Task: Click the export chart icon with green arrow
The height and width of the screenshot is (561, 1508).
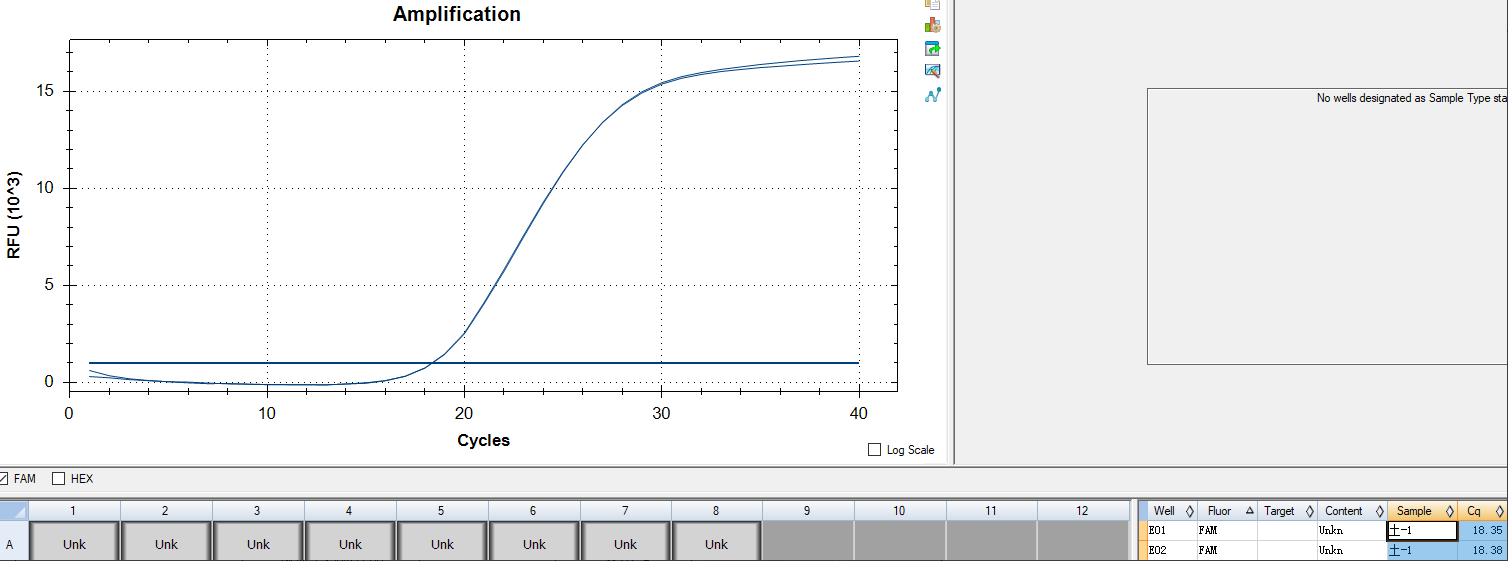Action: click(932, 48)
